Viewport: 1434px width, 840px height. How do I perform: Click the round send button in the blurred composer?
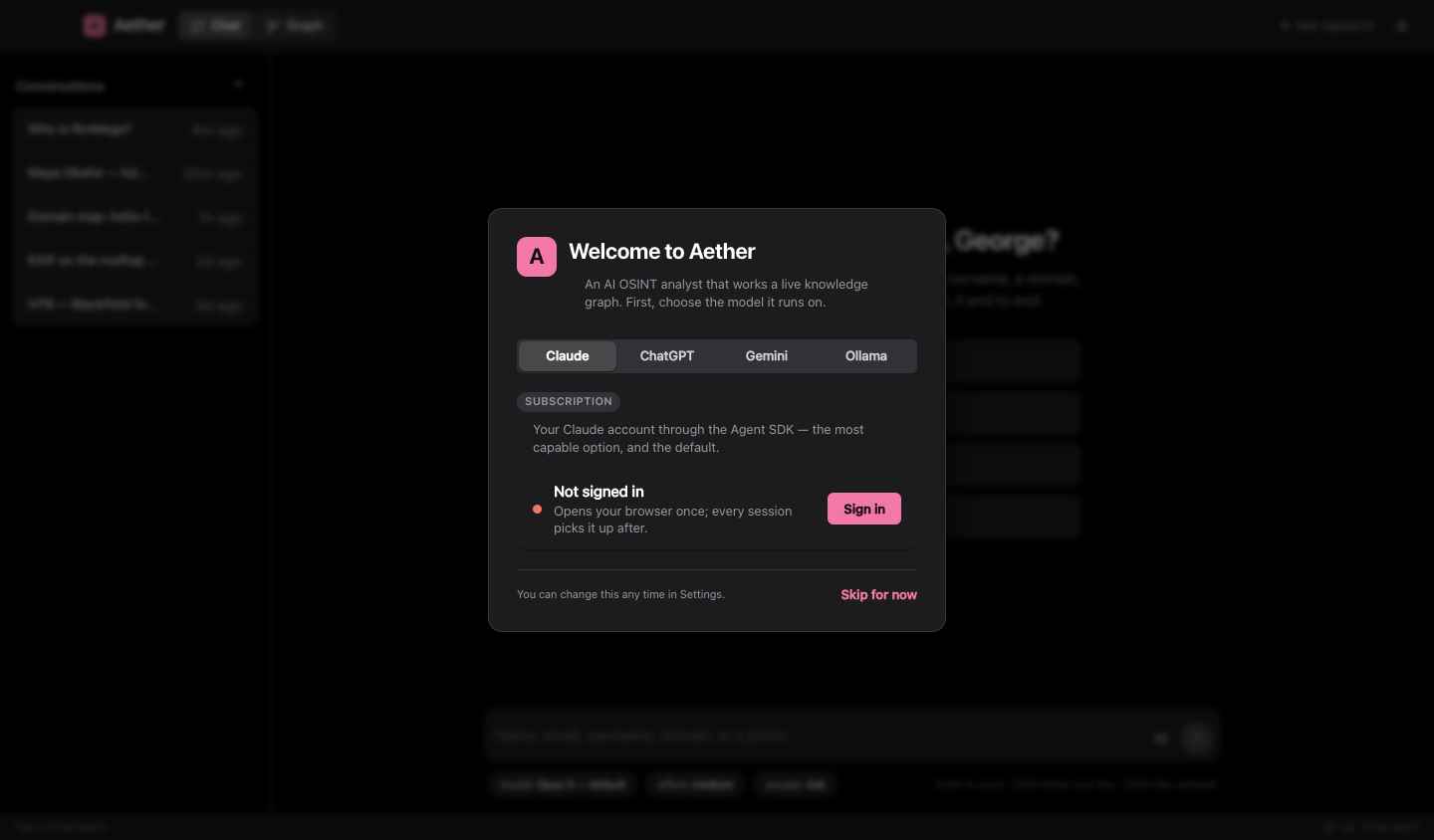click(x=1197, y=737)
